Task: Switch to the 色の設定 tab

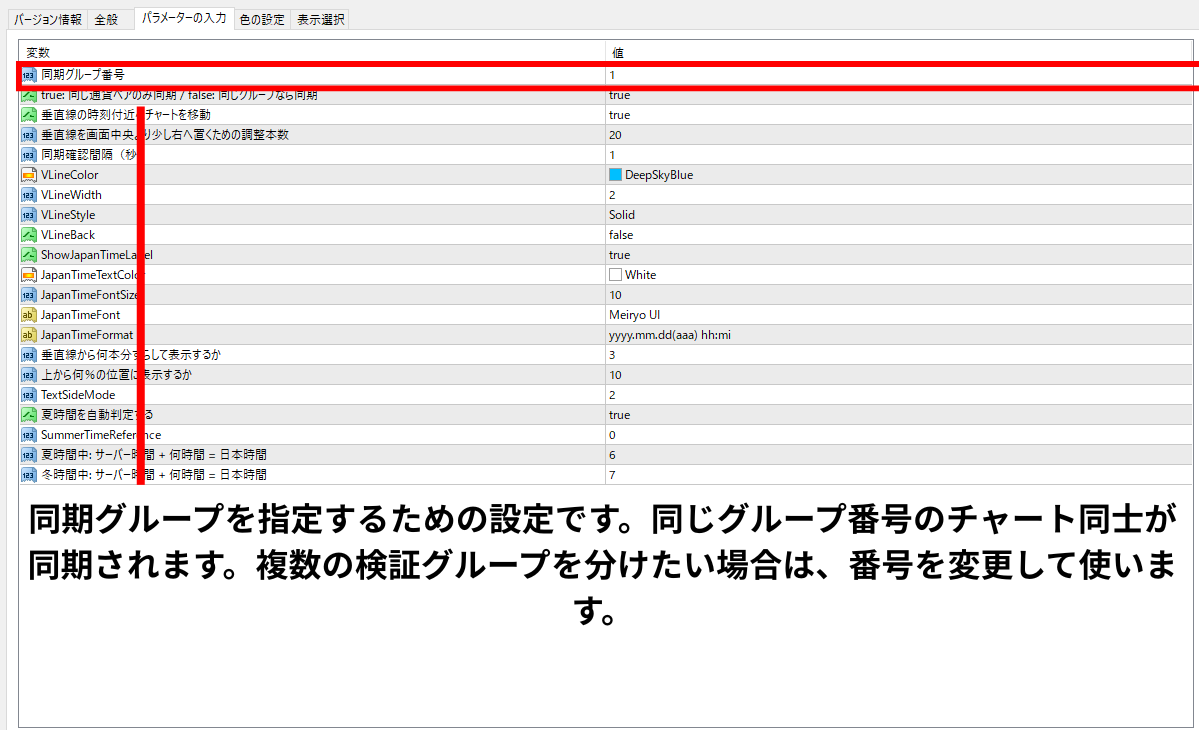Action: [x=262, y=19]
